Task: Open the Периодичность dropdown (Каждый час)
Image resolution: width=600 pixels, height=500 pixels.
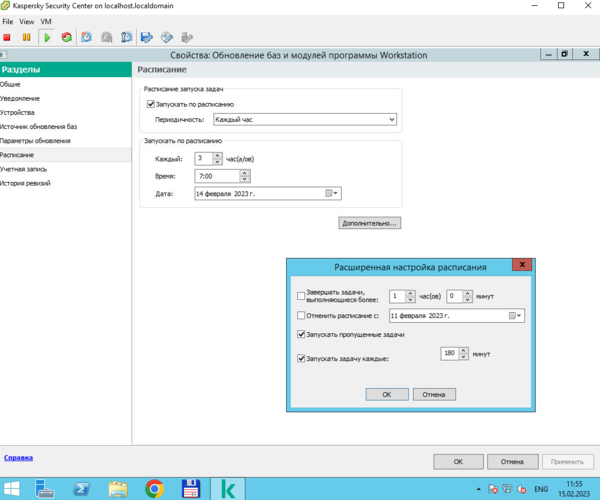Action: point(305,119)
